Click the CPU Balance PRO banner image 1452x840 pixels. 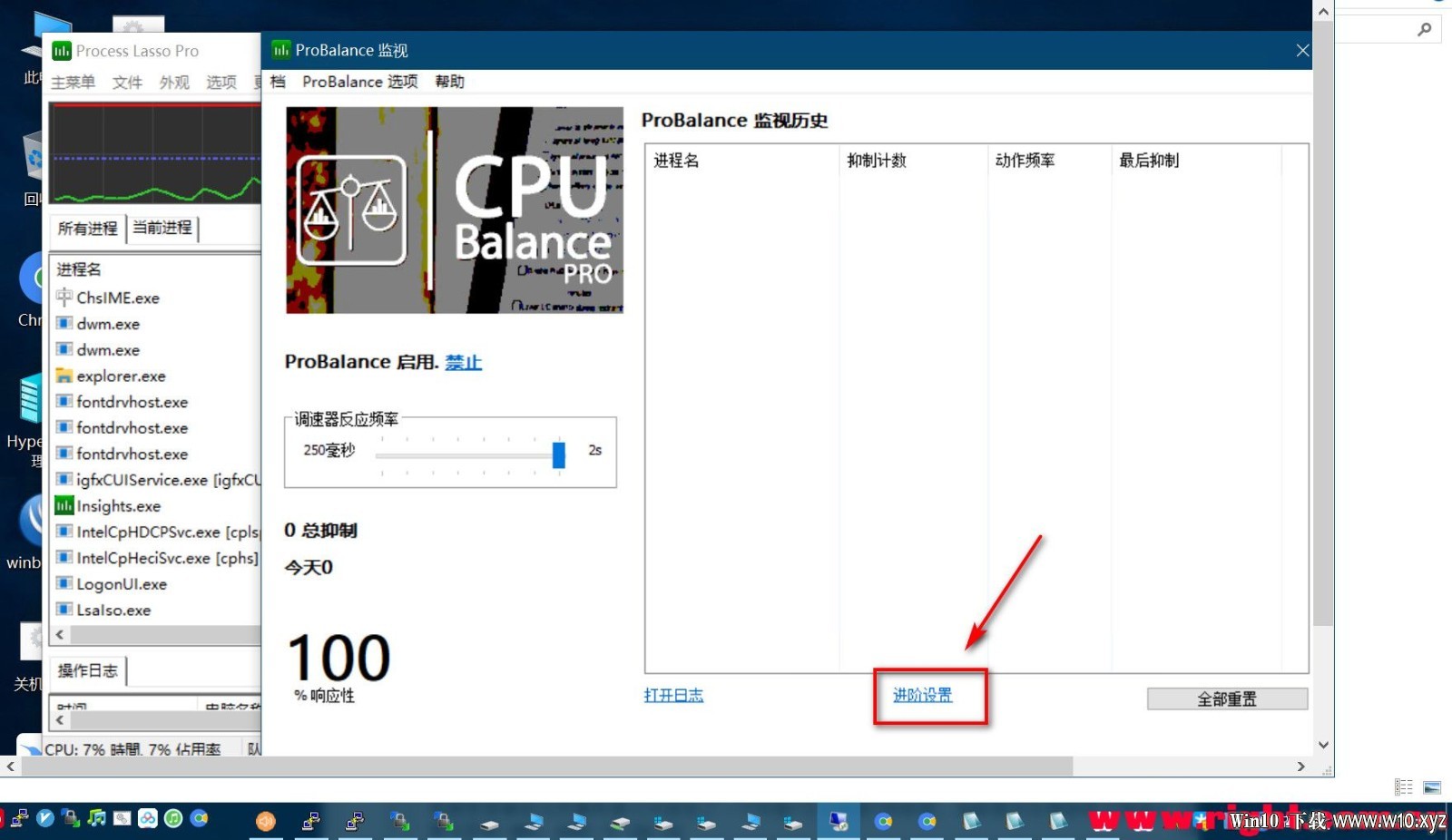(x=455, y=210)
